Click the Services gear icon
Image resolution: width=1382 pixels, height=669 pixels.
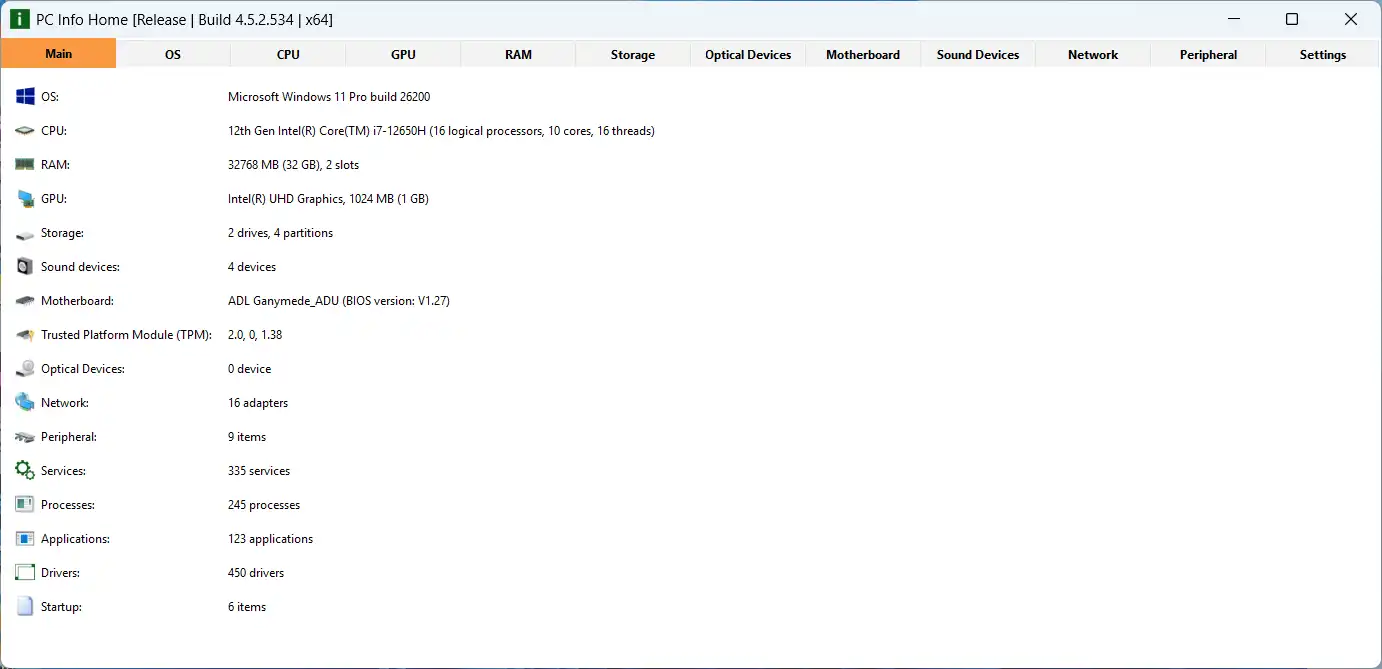[25, 471]
